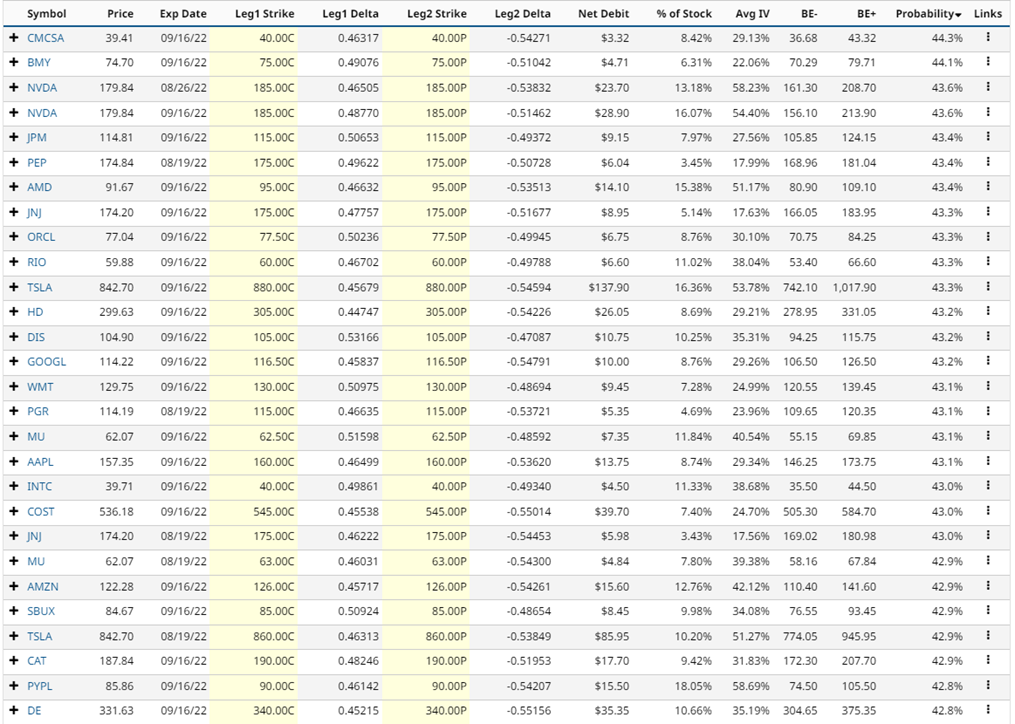Image resolution: width=1015 pixels, height=724 pixels.
Task: Sort table by Symbol column header
Action: coord(47,14)
